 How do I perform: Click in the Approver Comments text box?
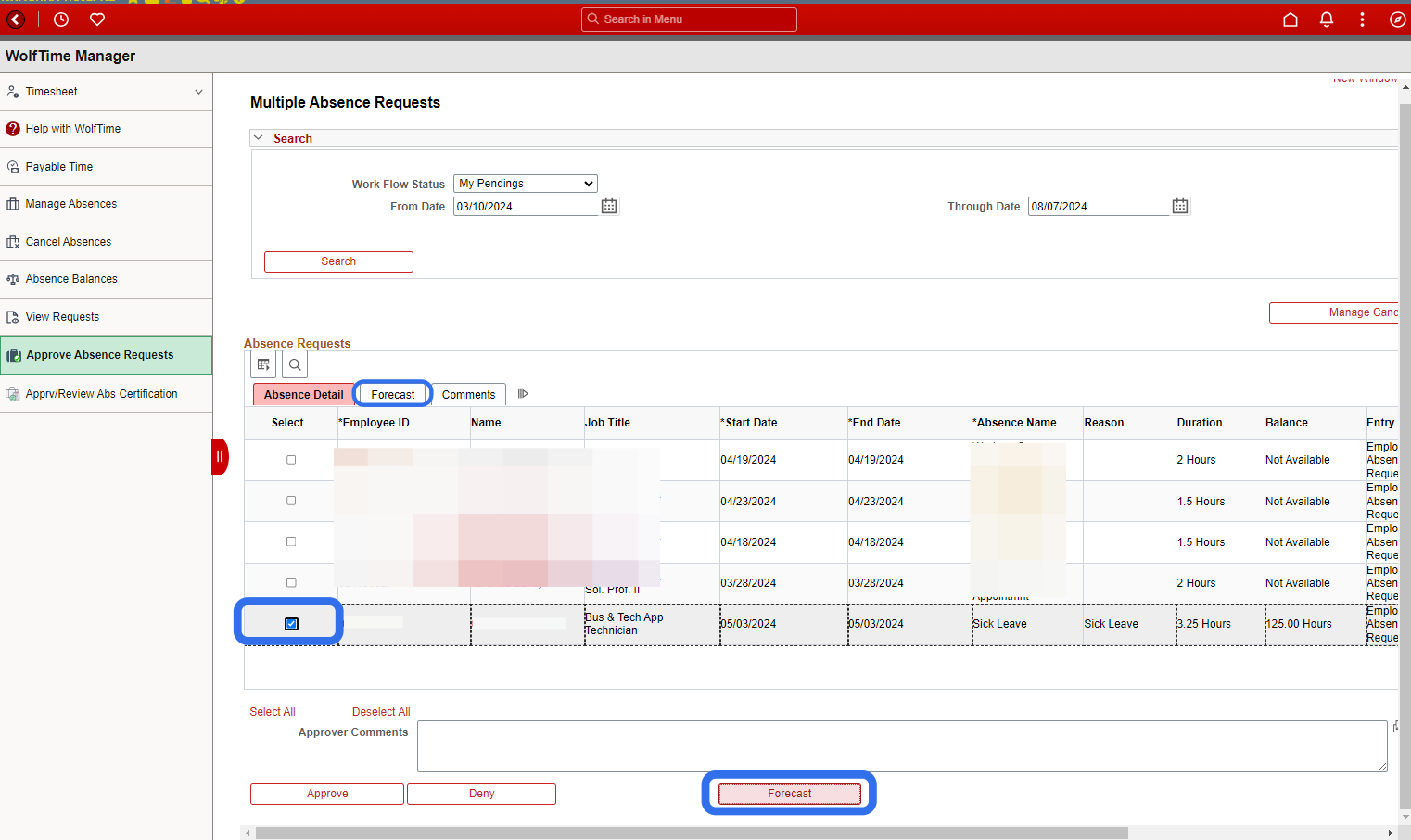(902, 746)
